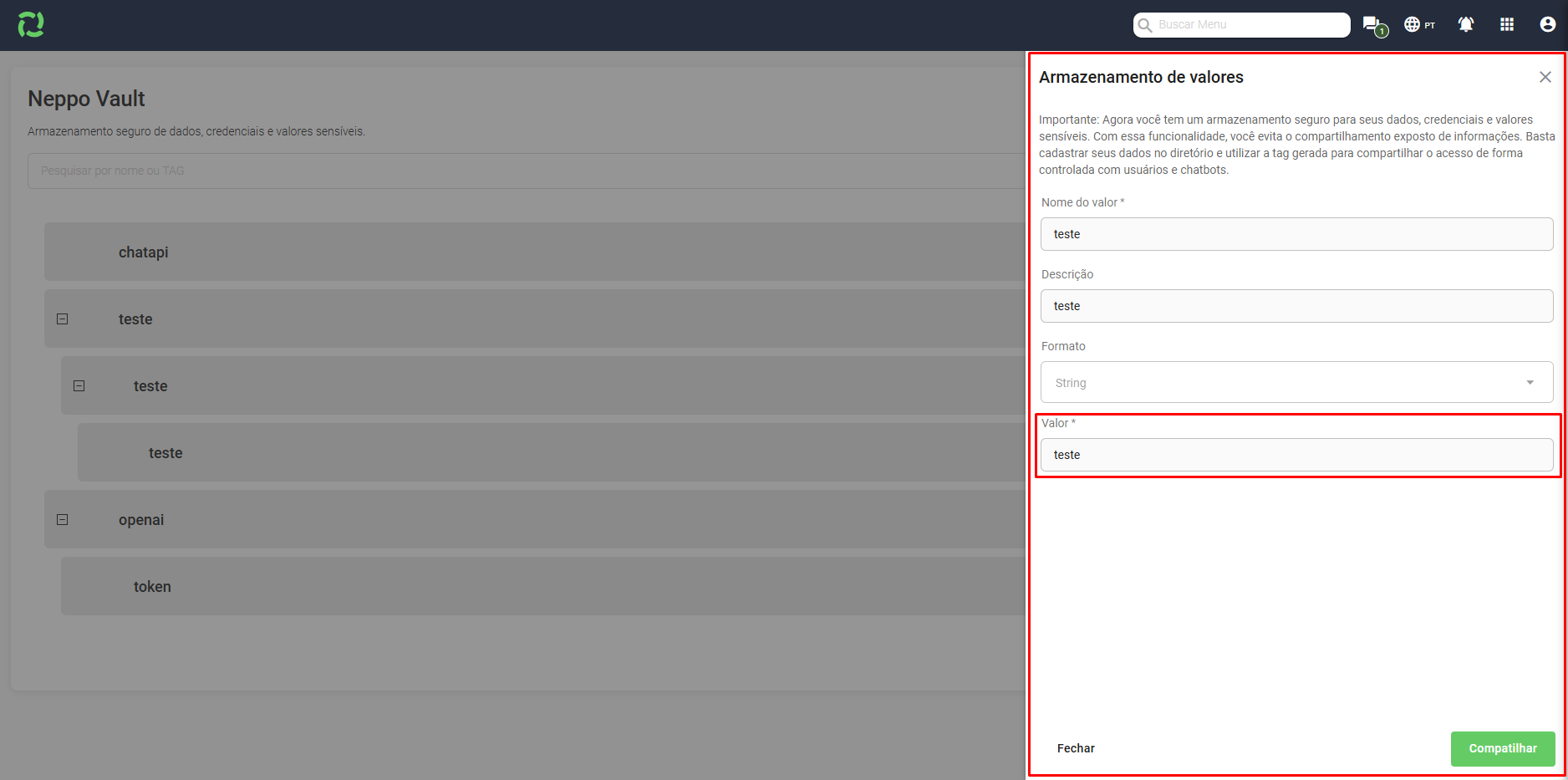Click the Descrição label
Screen dimensions: 1568x780
1067,274
